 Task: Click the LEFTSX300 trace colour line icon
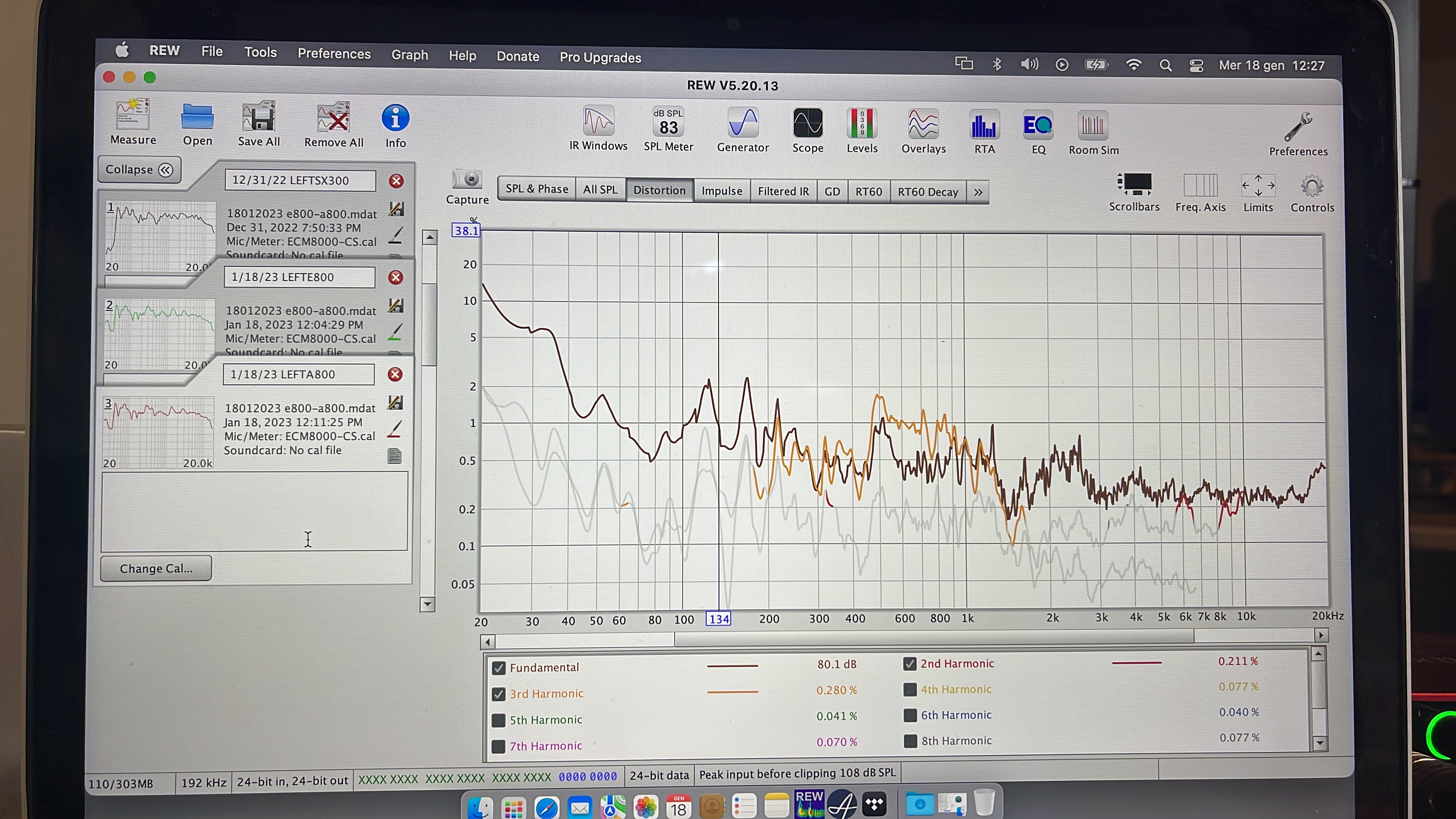pyautogui.click(x=396, y=236)
